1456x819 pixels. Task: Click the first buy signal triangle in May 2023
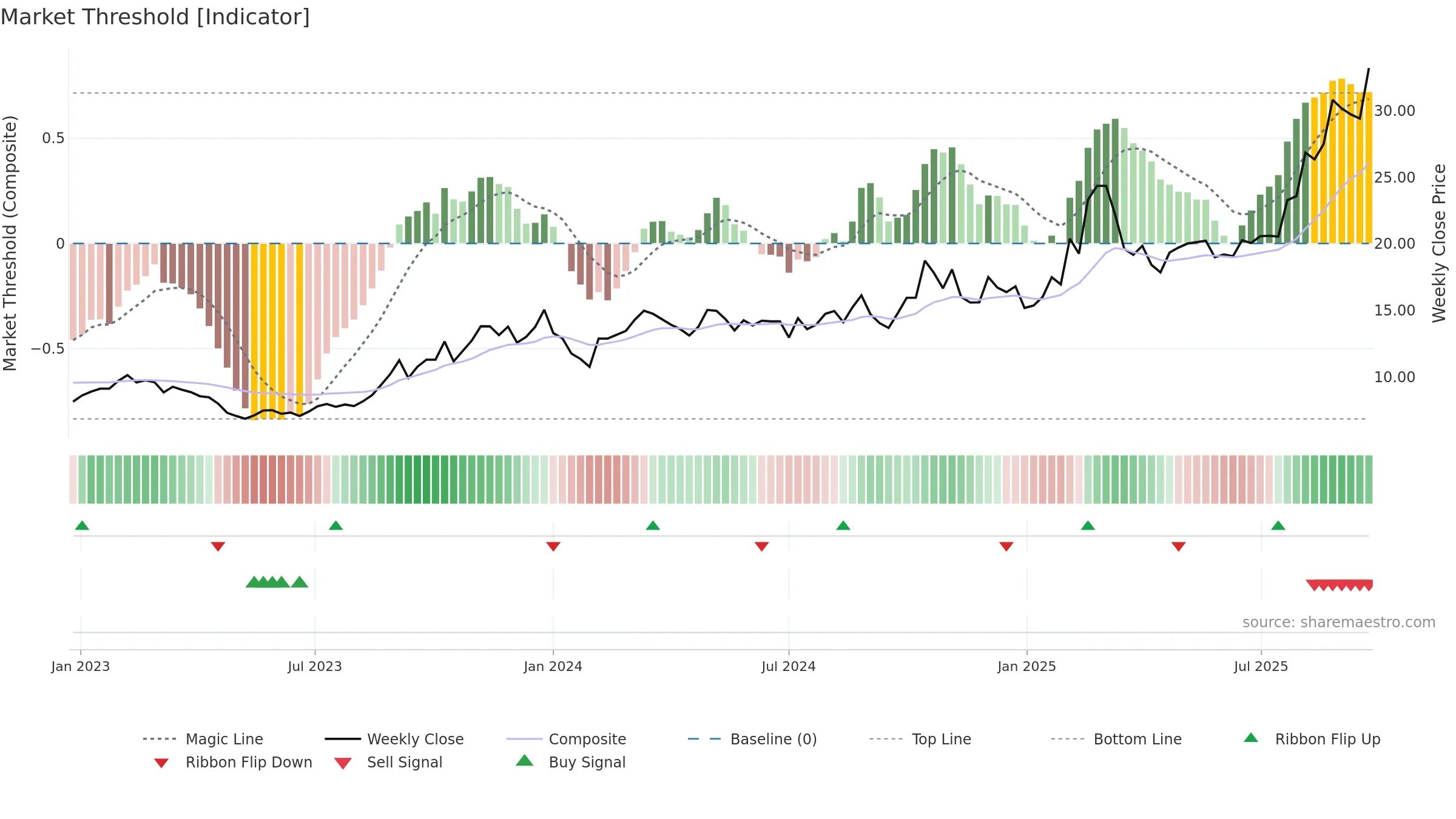(x=254, y=582)
